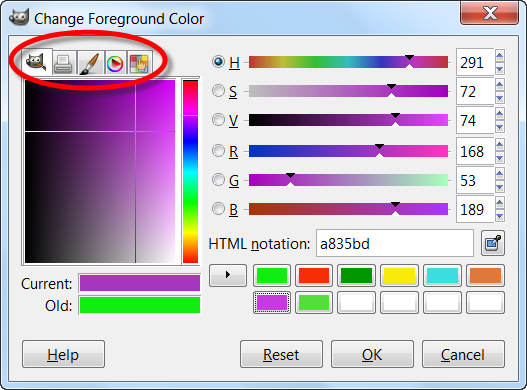The height and width of the screenshot is (390, 527).
Task: Click the Current purple color preview
Action: [140, 283]
